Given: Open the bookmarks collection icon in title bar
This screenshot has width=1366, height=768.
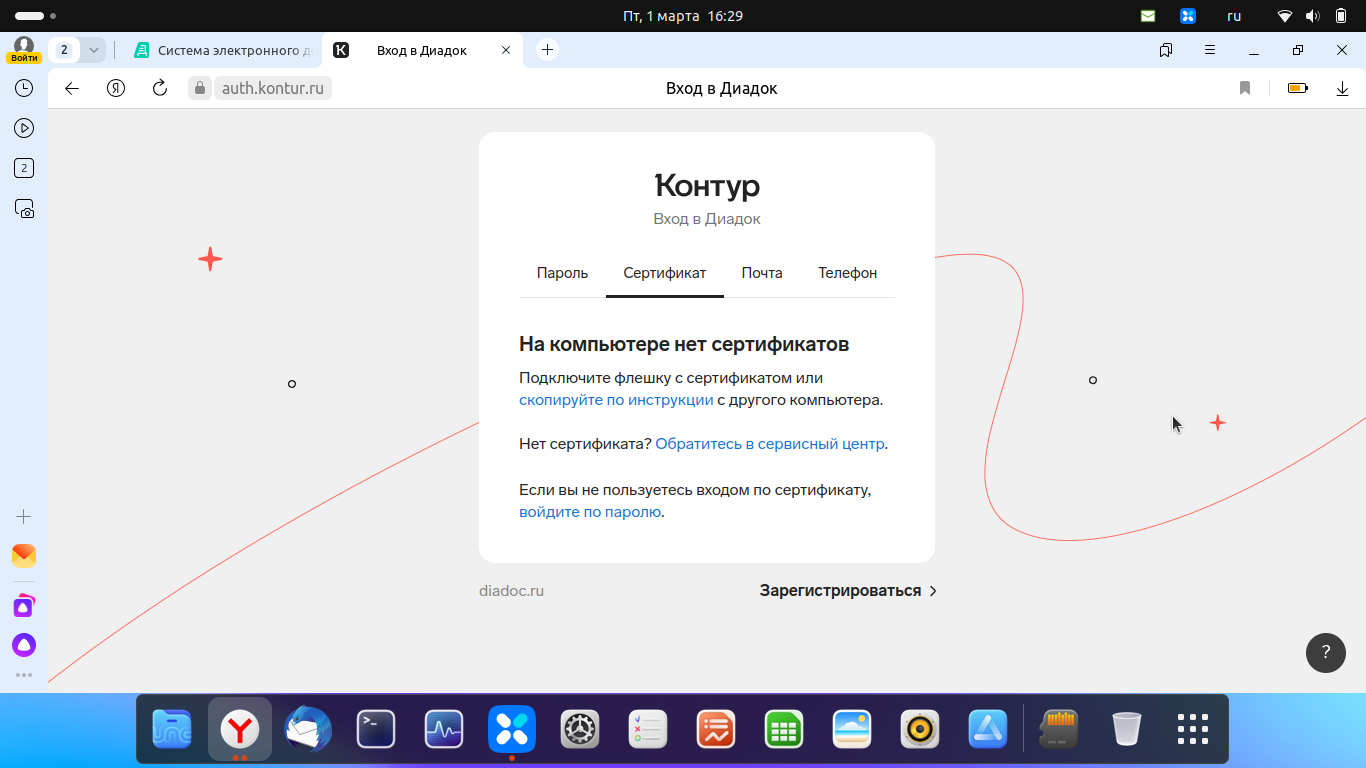Looking at the screenshot, I should pyautogui.click(x=1166, y=50).
